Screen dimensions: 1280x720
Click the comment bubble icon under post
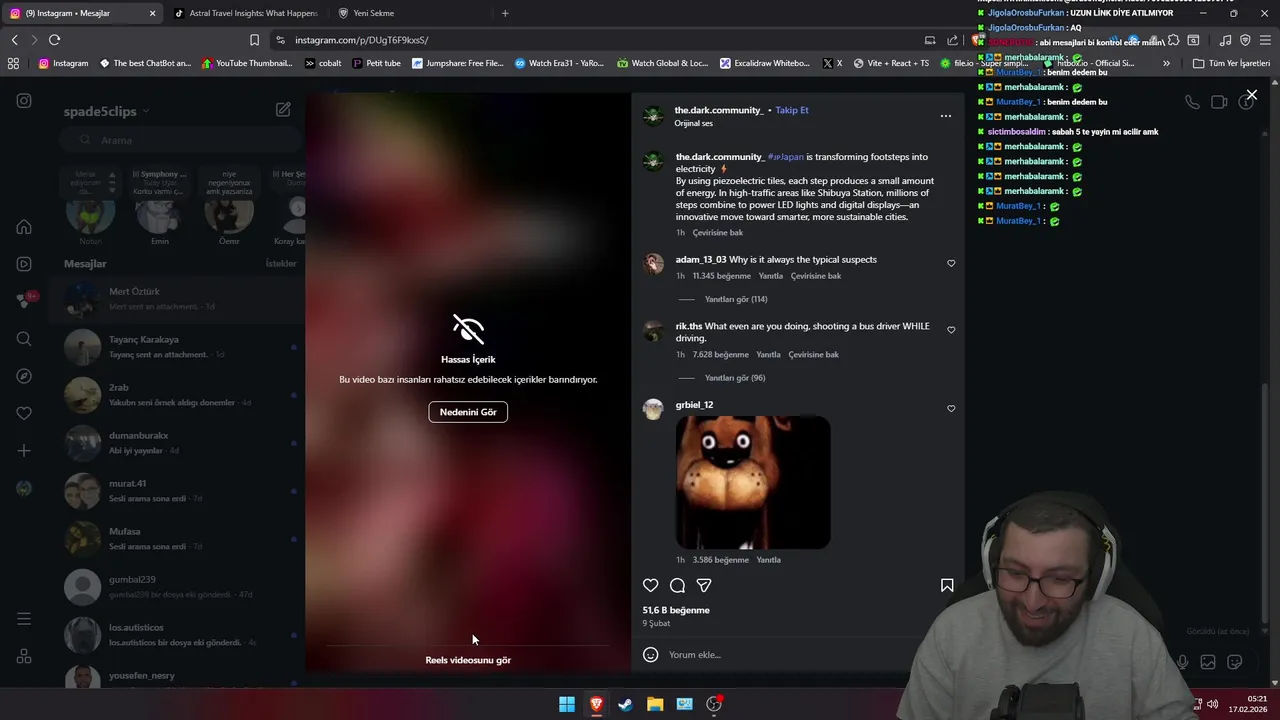click(677, 586)
